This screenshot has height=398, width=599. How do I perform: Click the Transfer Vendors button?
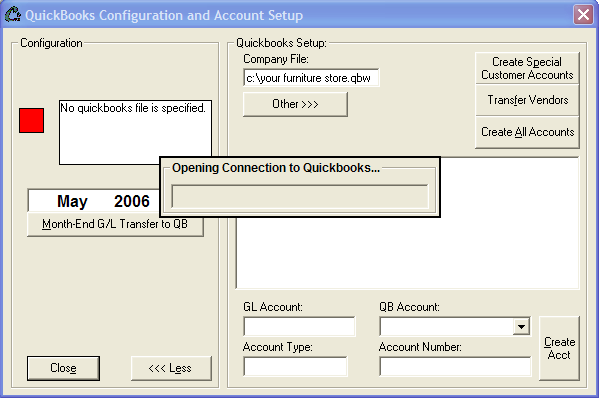527,100
